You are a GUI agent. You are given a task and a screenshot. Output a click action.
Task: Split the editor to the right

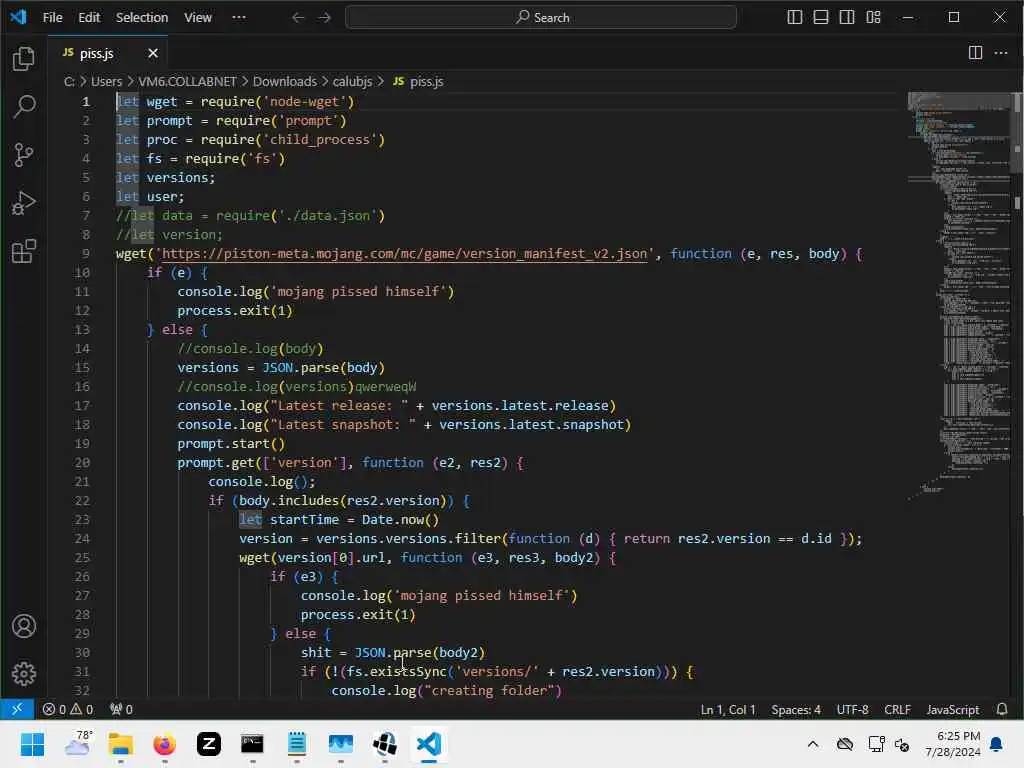(975, 53)
